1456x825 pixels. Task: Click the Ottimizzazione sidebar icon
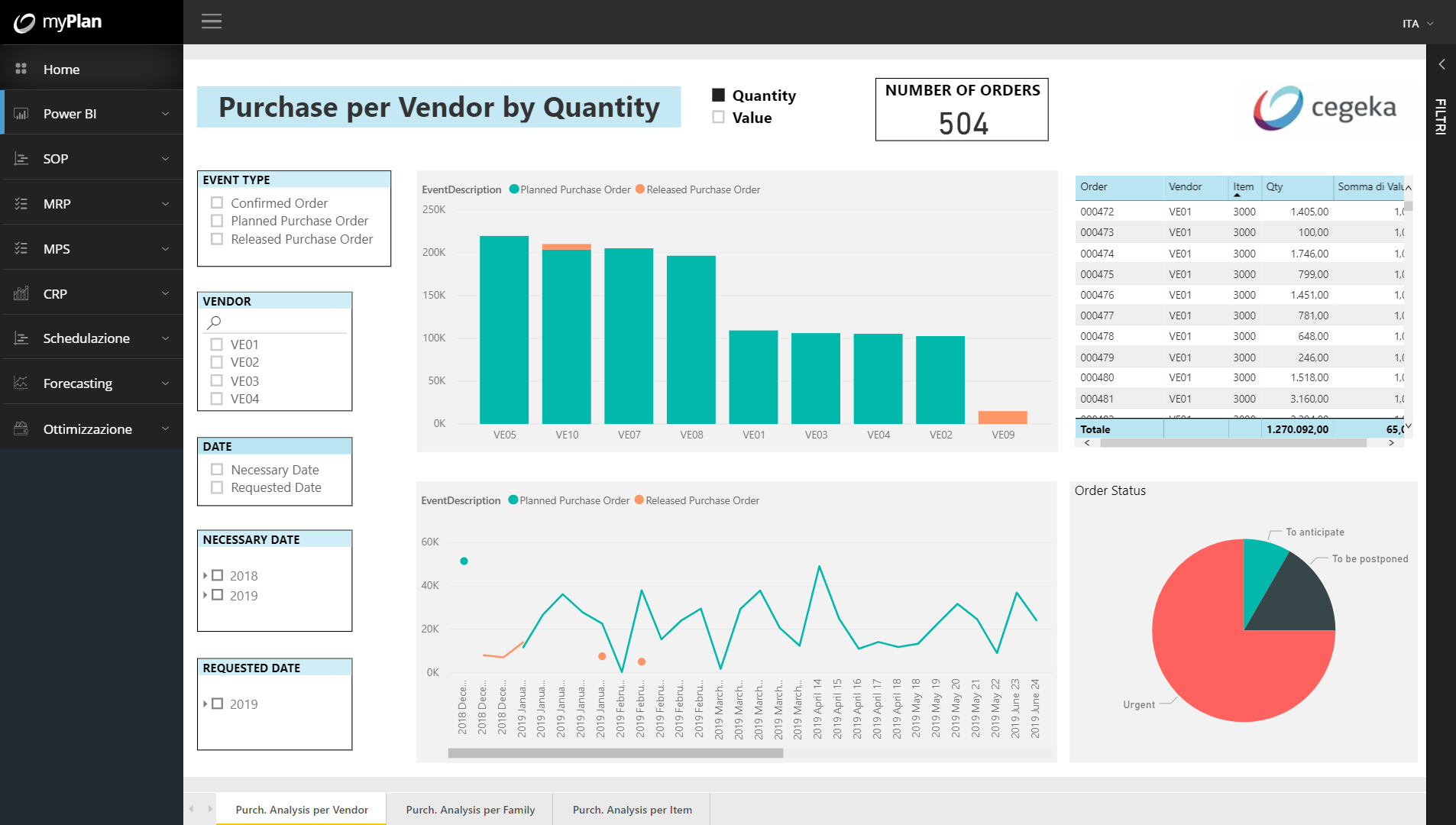21,429
